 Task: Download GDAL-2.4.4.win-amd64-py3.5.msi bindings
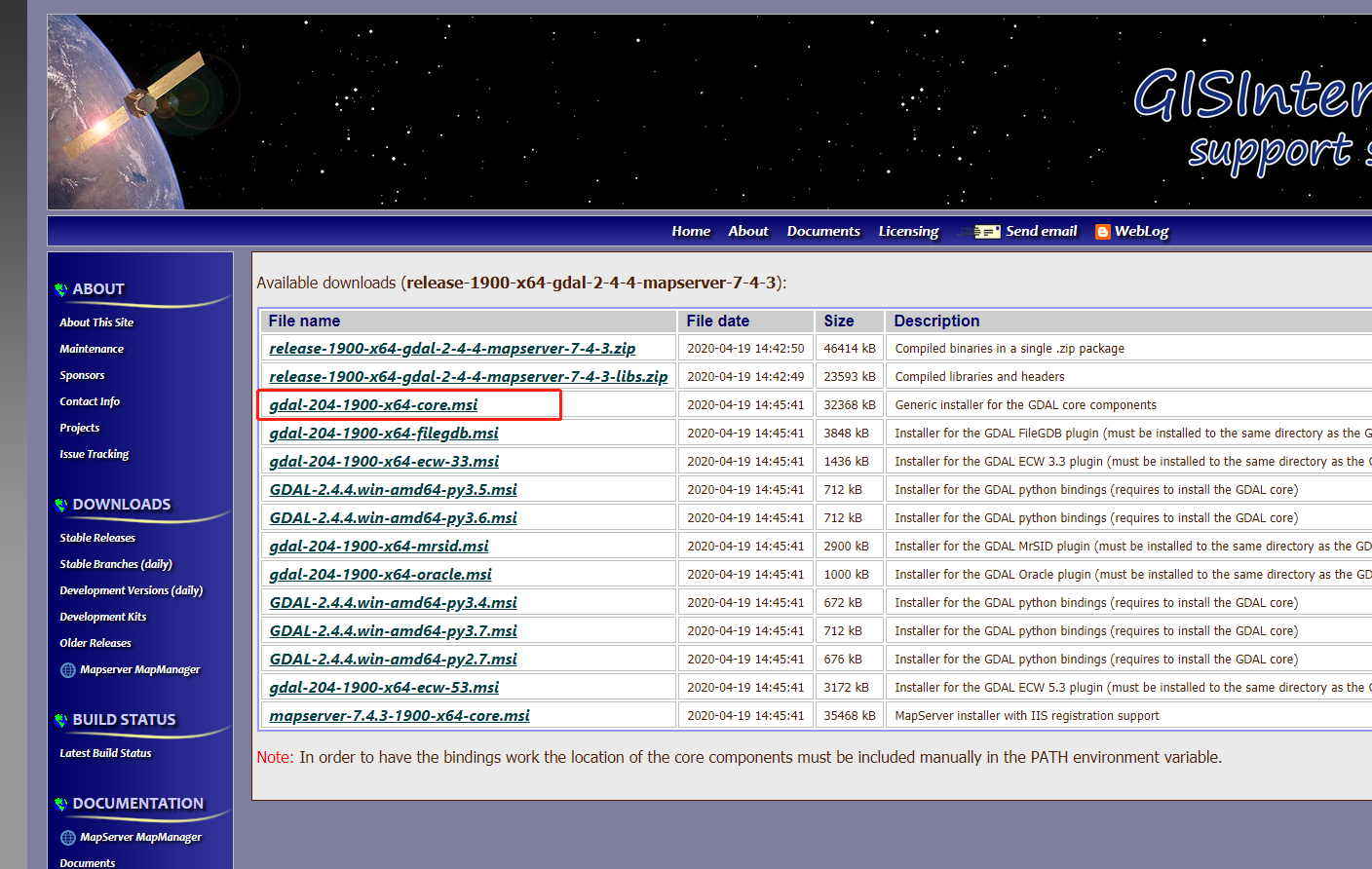394,489
